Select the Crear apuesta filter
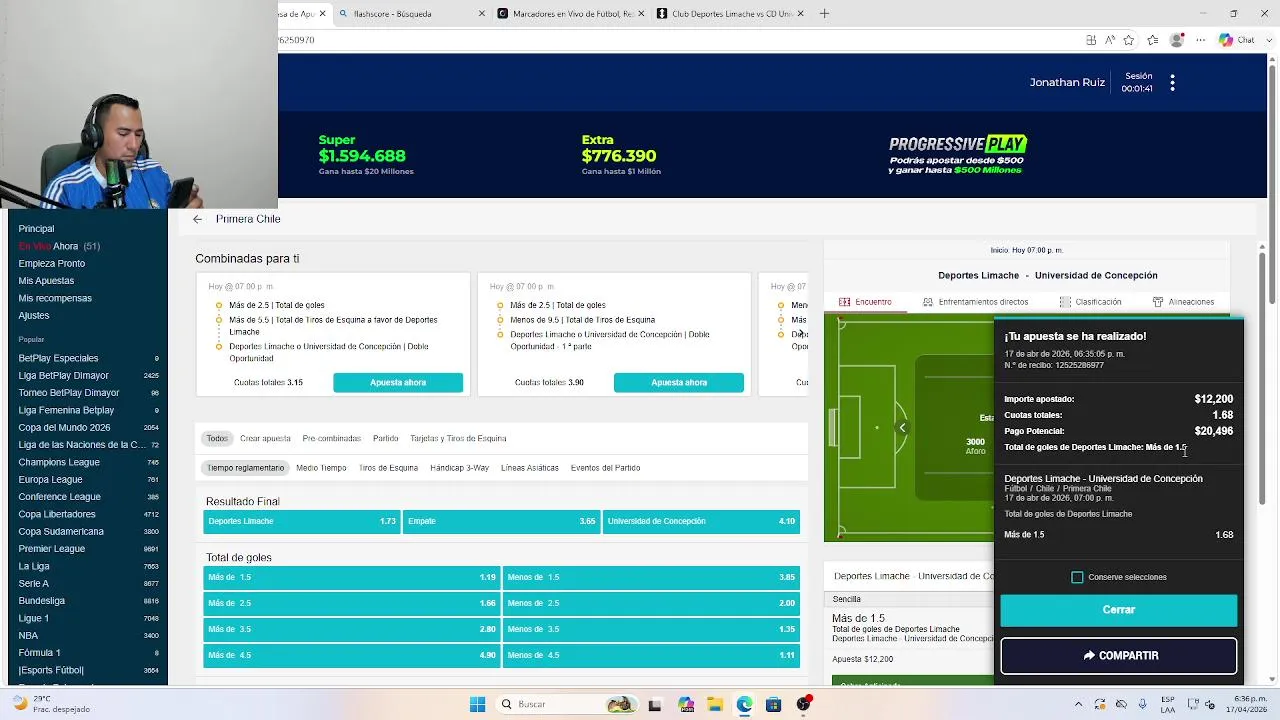Viewport: 1280px width, 720px height. click(265, 438)
